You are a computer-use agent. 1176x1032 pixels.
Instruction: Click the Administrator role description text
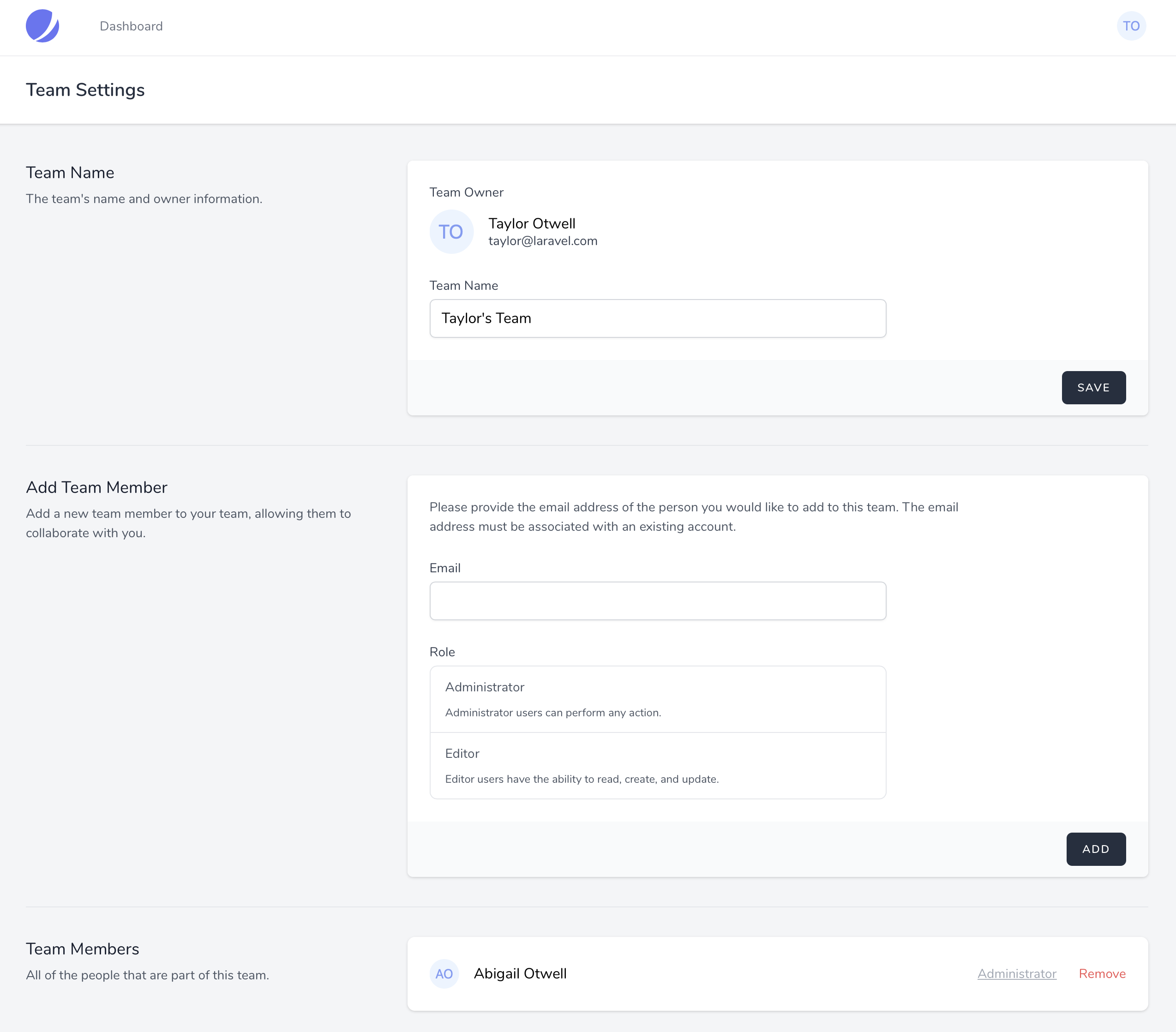pyautogui.click(x=553, y=712)
